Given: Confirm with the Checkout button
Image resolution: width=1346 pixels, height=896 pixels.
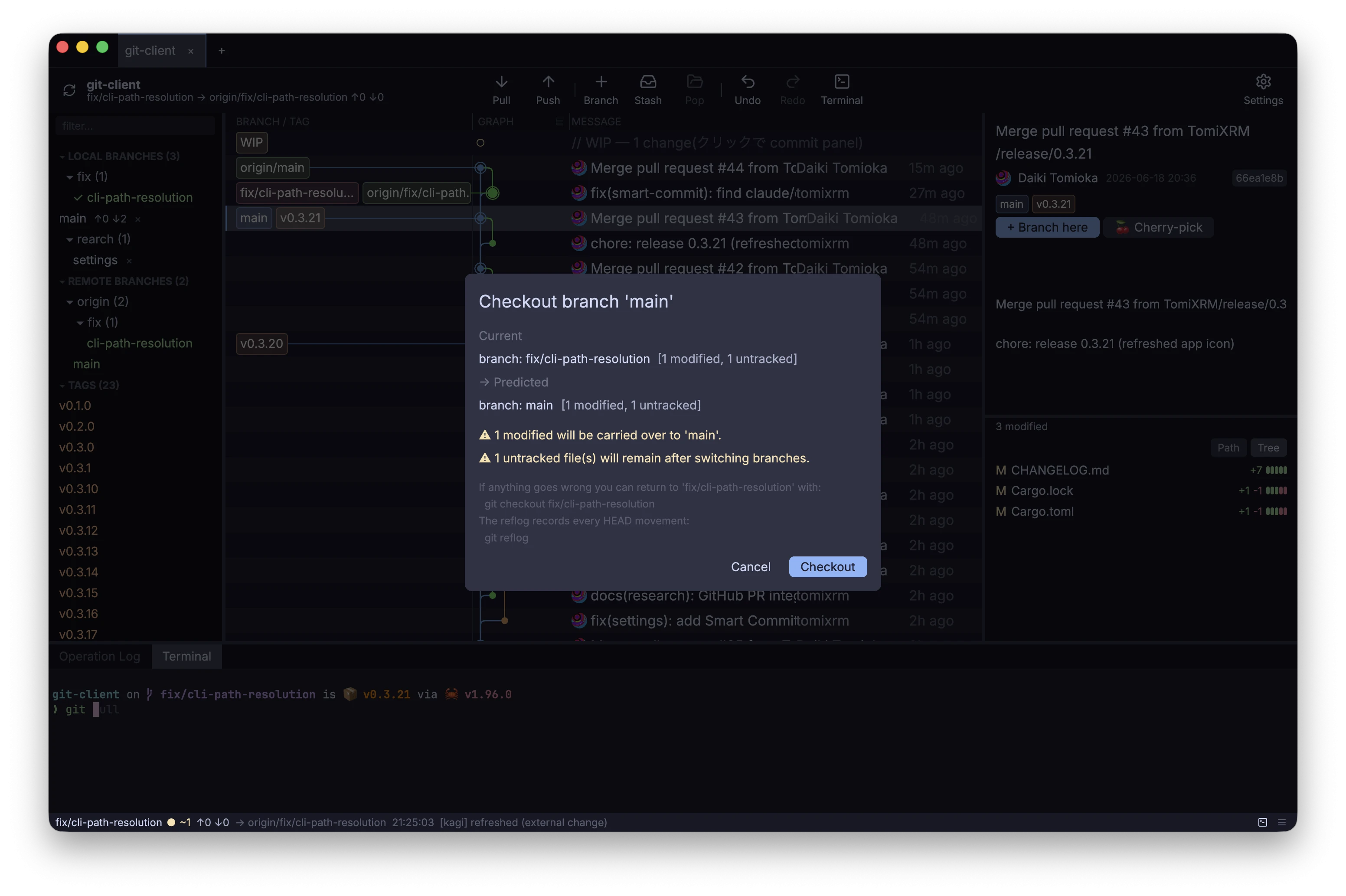Looking at the screenshot, I should click(x=827, y=566).
